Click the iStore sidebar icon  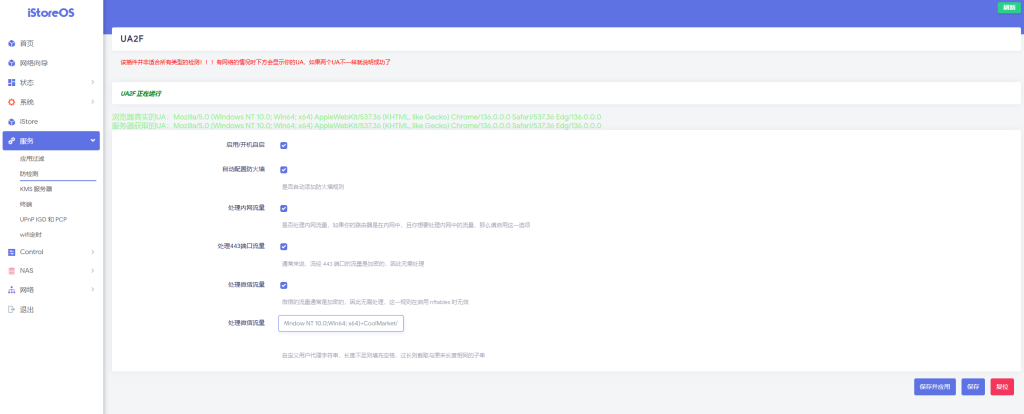tap(12, 121)
